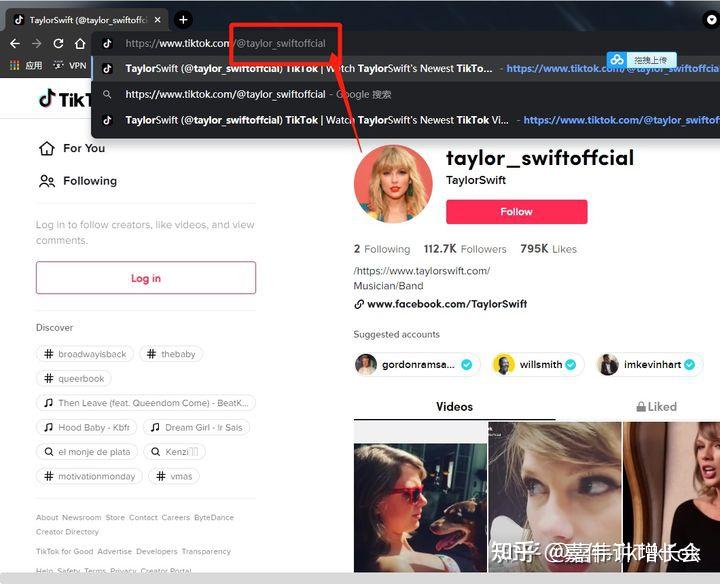Image resolution: width=720 pixels, height=584 pixels.
Task: Open the vmas hashtag
Action: pos(174,476)
